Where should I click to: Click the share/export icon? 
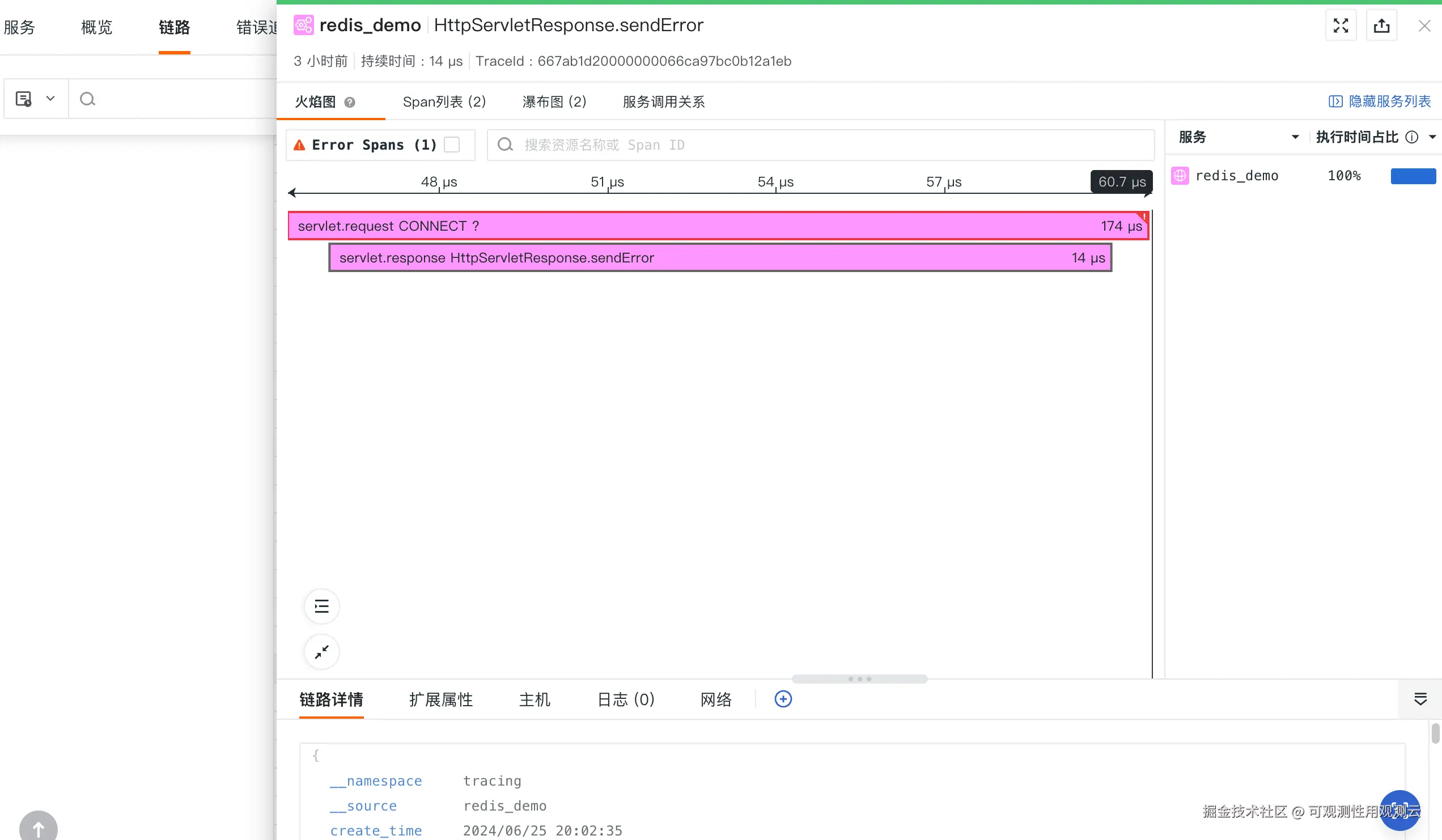click(1381, 26)
